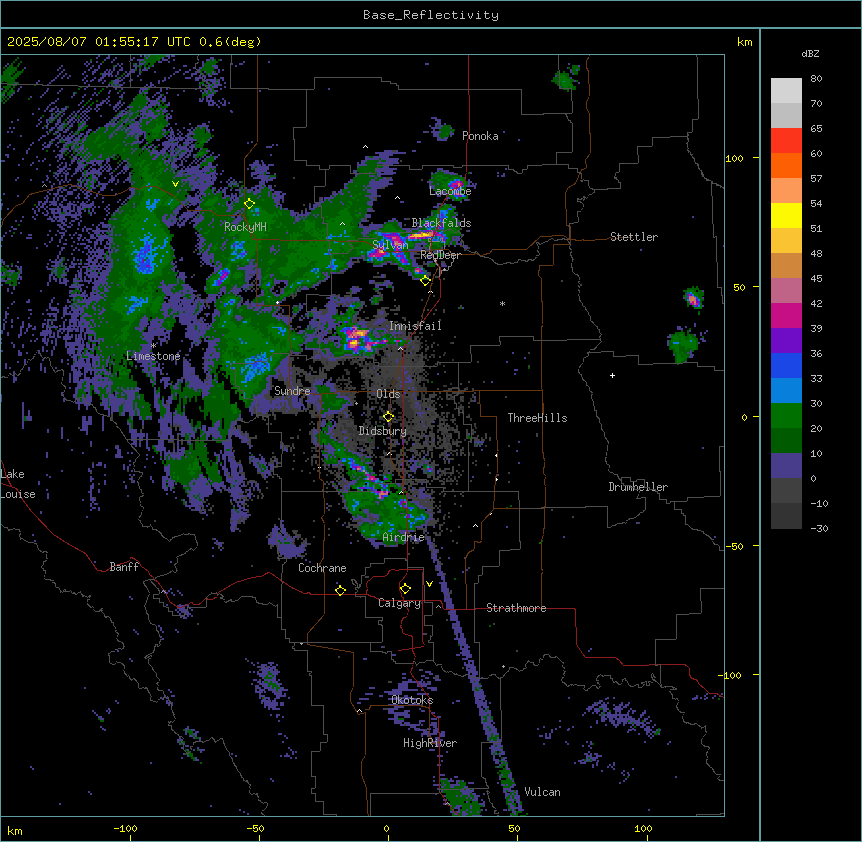Click the RockyMH label

point(245,226)
